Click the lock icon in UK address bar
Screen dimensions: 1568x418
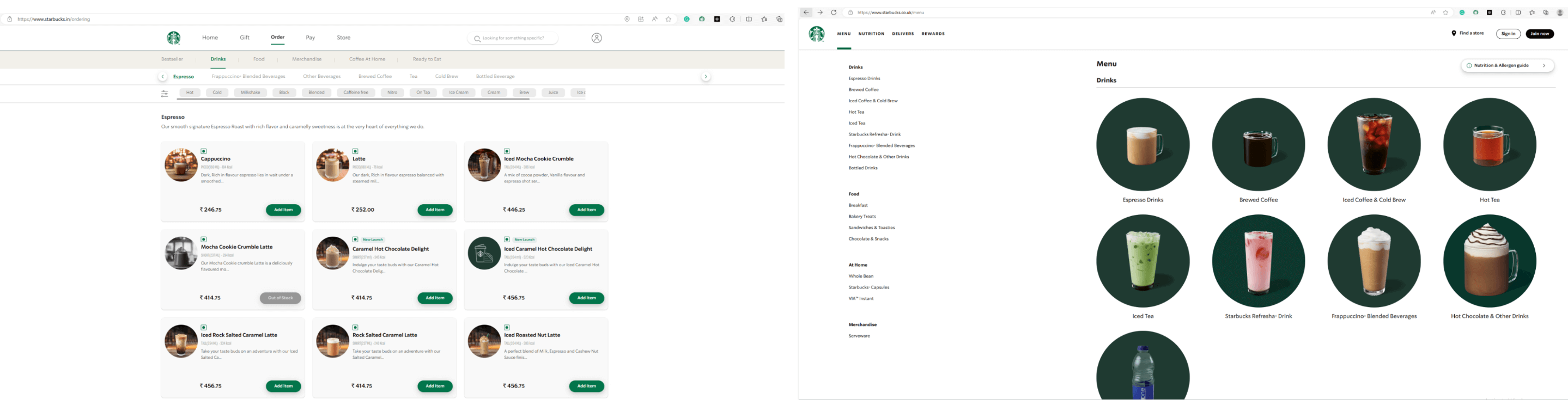tap(851, 12)
